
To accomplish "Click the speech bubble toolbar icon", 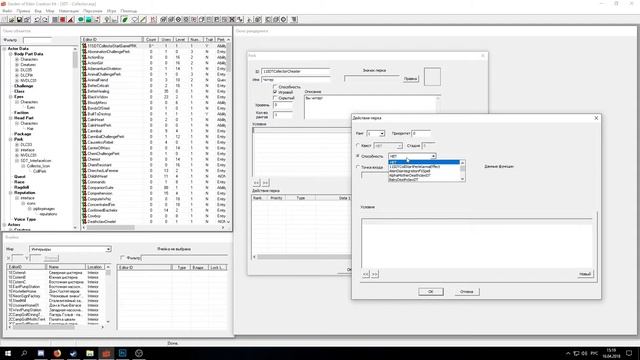I will click(135, 20).
